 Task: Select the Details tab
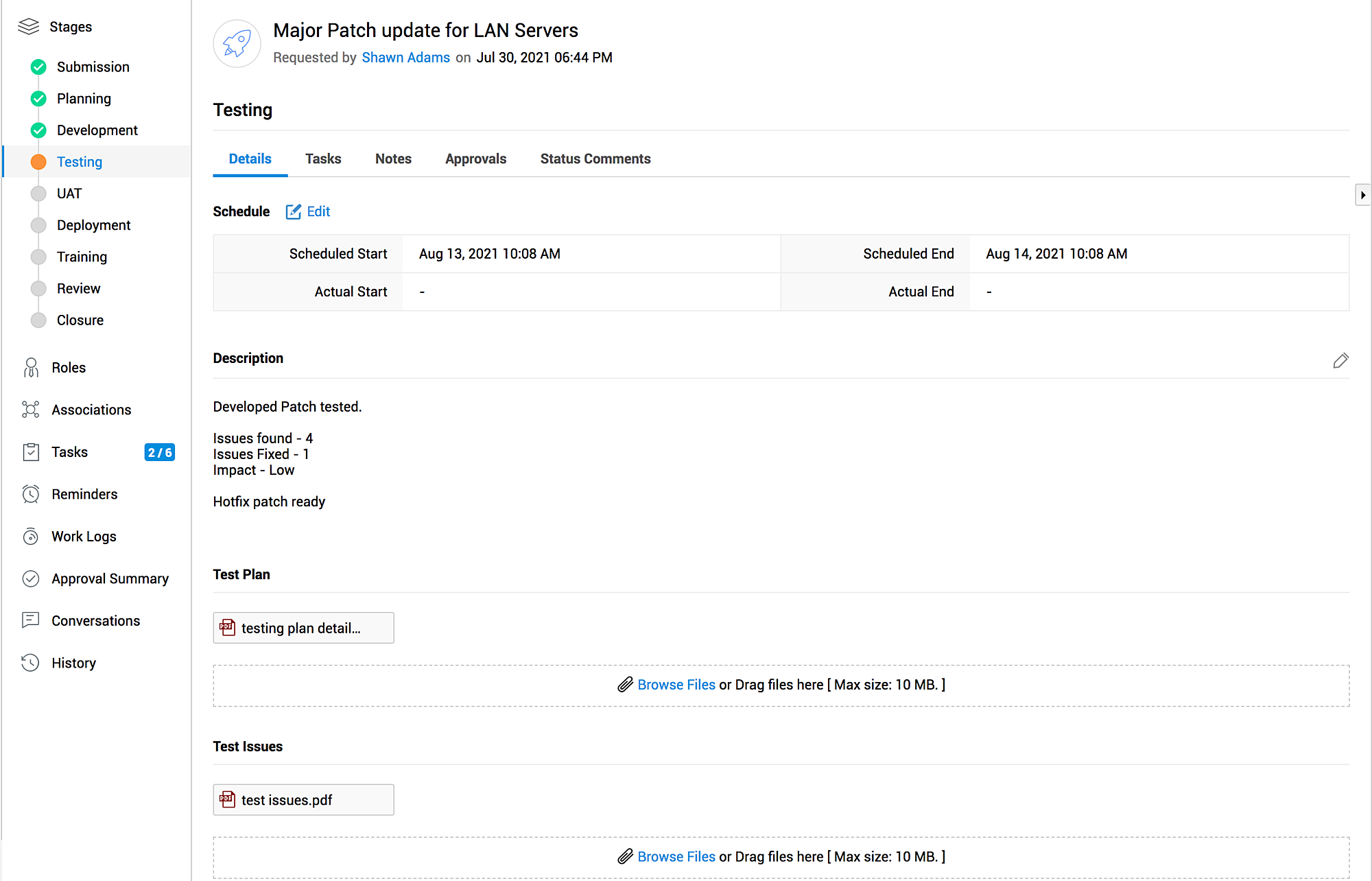pyautogui.click(x=250, y=159)
